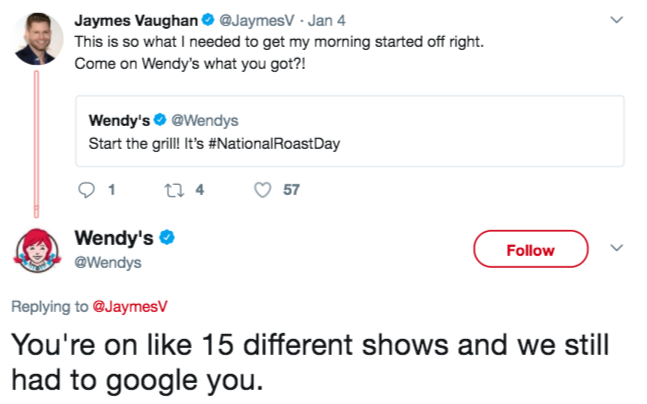Viewport: 647px width, 404px height.
Task: Click the retweet arrows icon
Action: [x=174, y=190]
